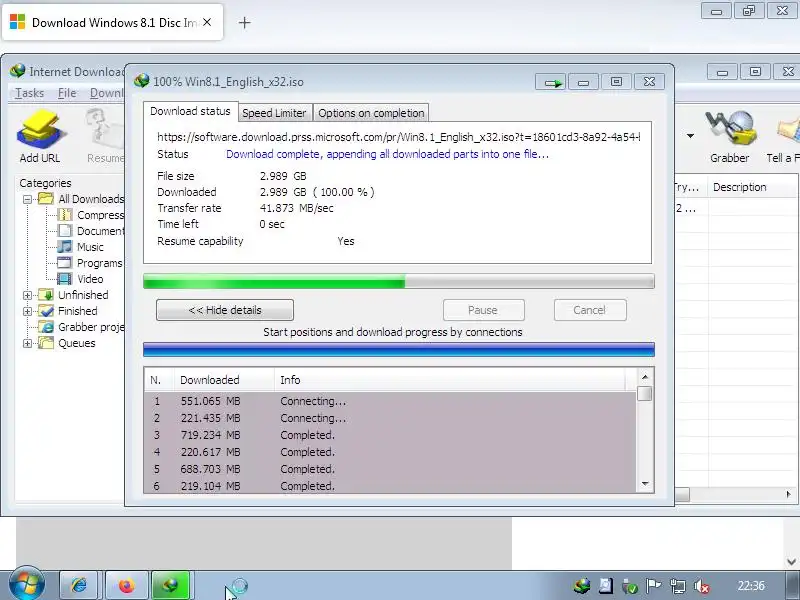Click the N. column header
This screenshot has width=800, height=600.
click(x=159, y=380)
